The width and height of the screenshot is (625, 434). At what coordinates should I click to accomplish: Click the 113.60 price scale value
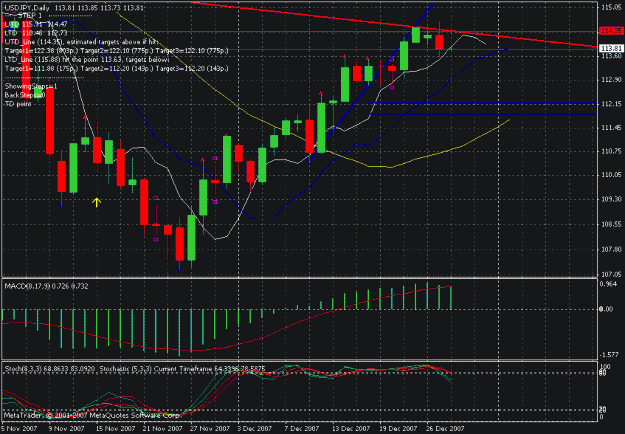click(x=611, y=56)
